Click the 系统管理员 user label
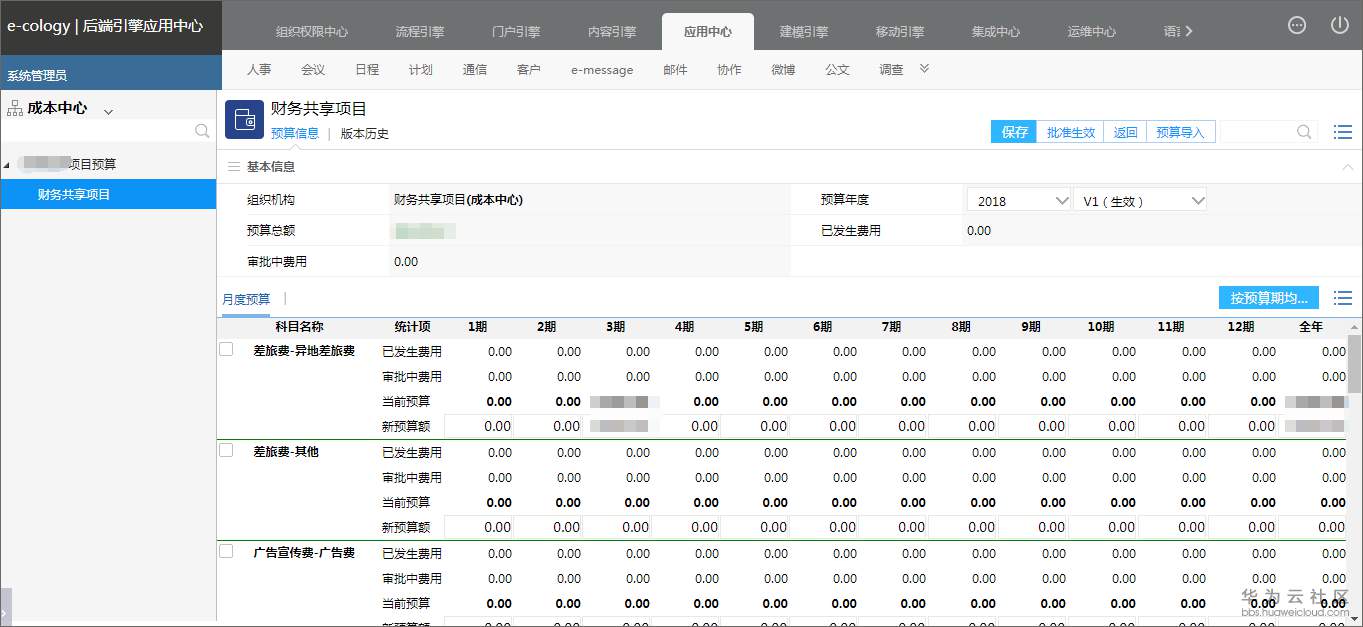 pyautogui.click(x=36, y=75)
